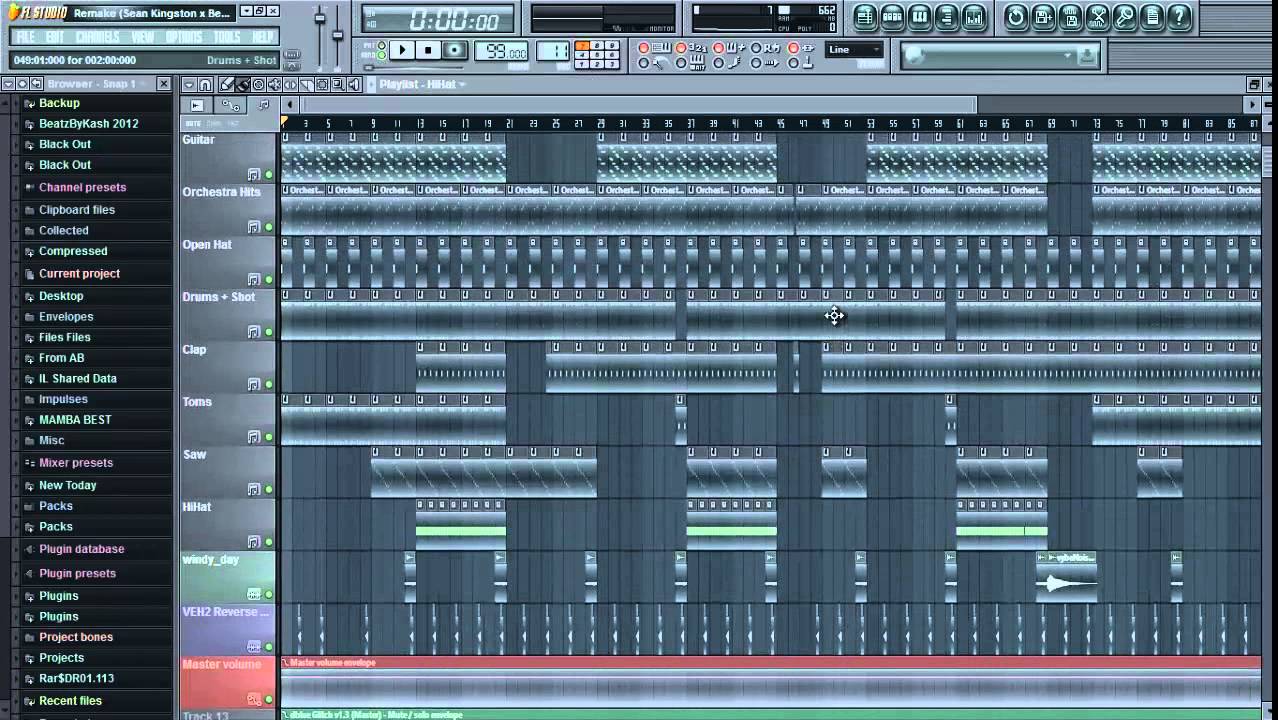Viewport: 1278px width, 720px height.
Task: Open the EDIT menu
Action: click(x=55, y=37)
